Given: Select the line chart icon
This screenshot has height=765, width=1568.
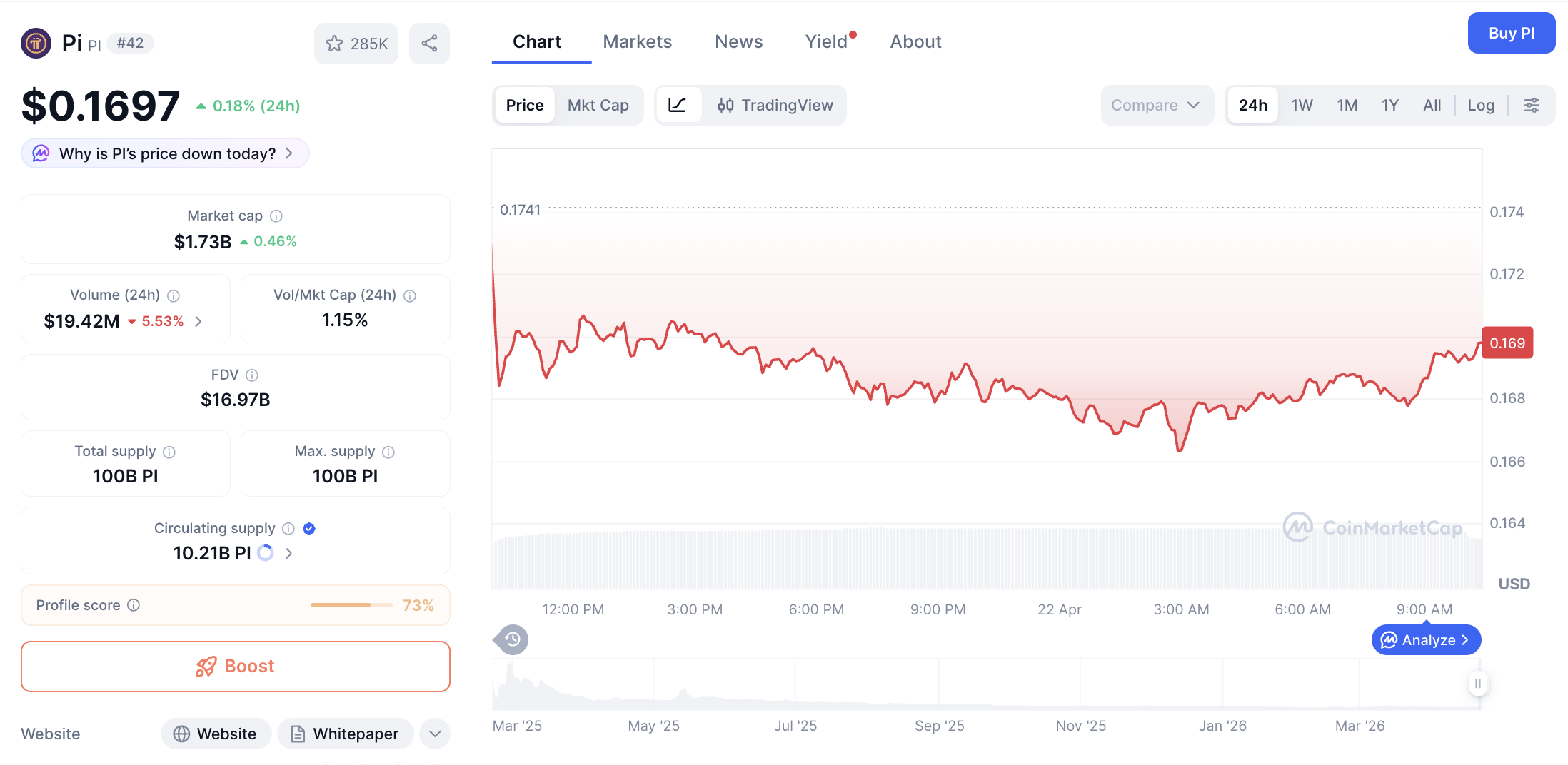Looking at the screenshot, I should pyautogui.click(x=678, y=105).
